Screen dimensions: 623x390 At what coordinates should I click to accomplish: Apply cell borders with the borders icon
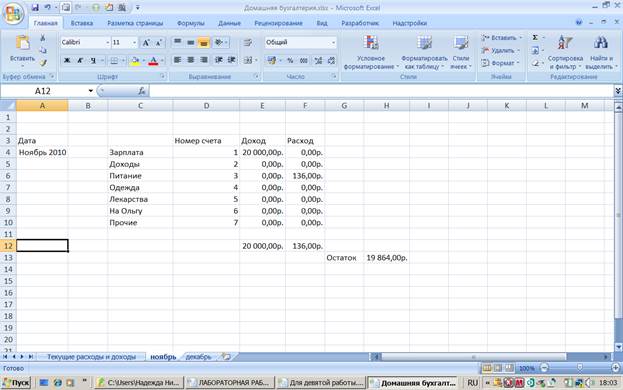pyautogui.click(x=114, y=60)
